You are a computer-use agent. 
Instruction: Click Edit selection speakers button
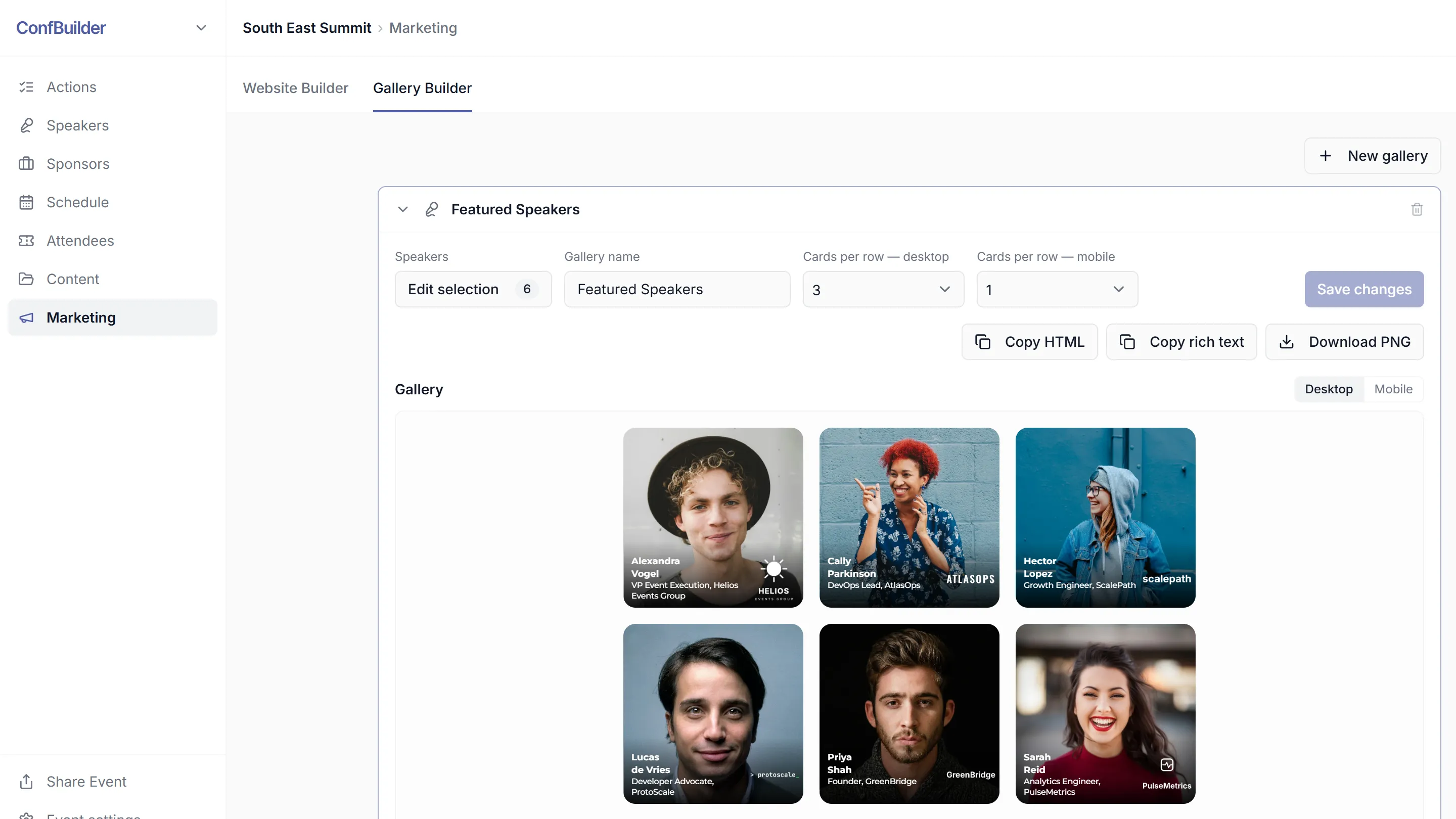pyautogui.click(x=473, y=289)
